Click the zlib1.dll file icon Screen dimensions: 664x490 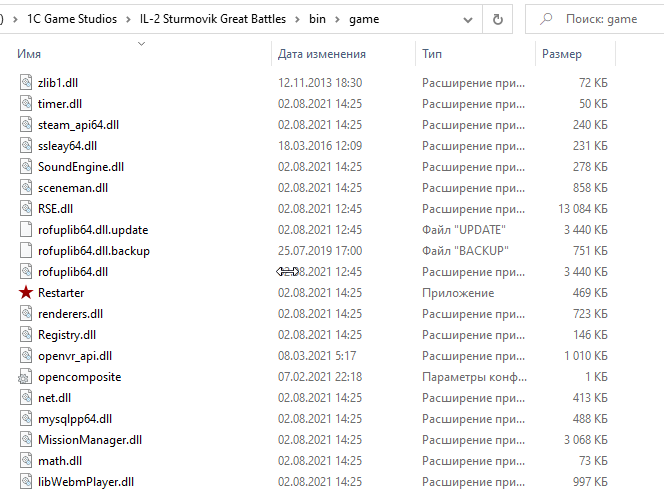pos(26,83)
